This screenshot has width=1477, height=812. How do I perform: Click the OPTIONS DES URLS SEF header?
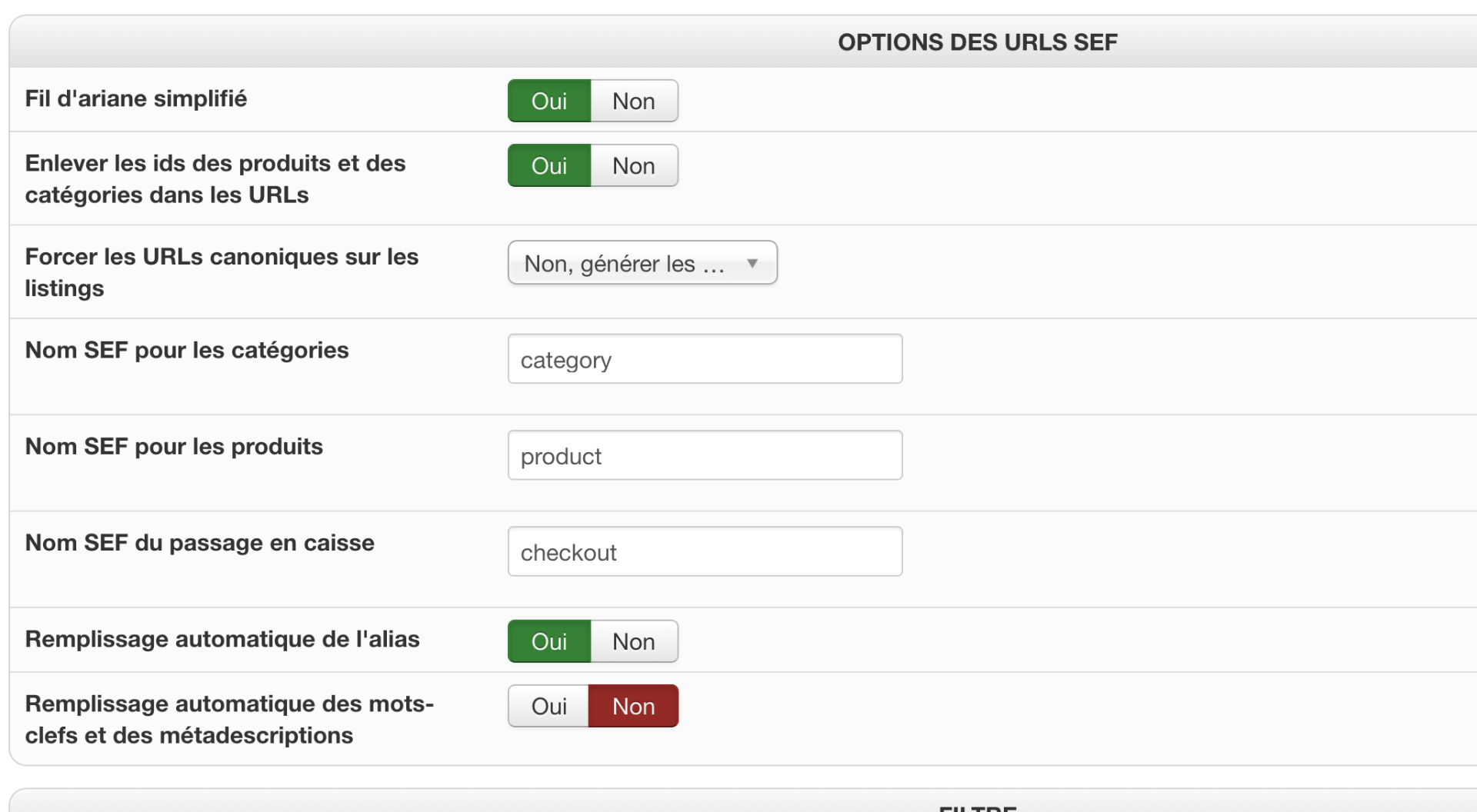[977, 42]
